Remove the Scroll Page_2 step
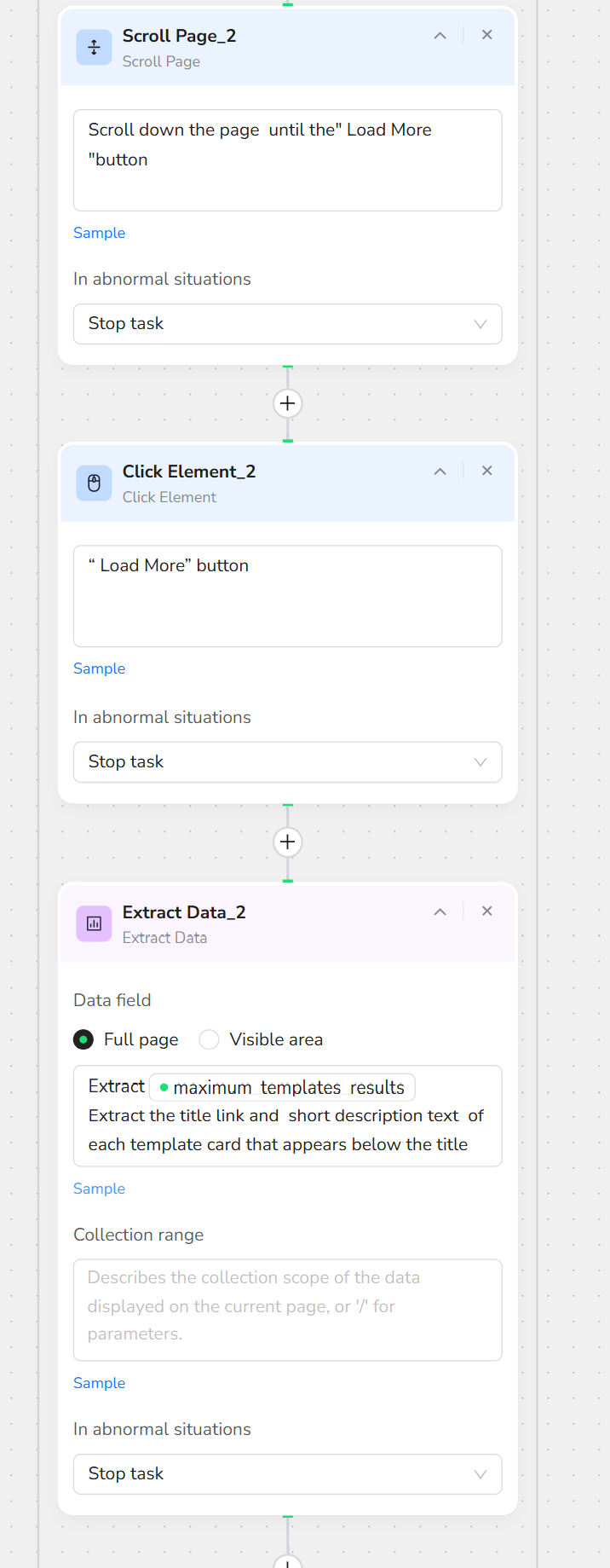 tap(487, 35)
